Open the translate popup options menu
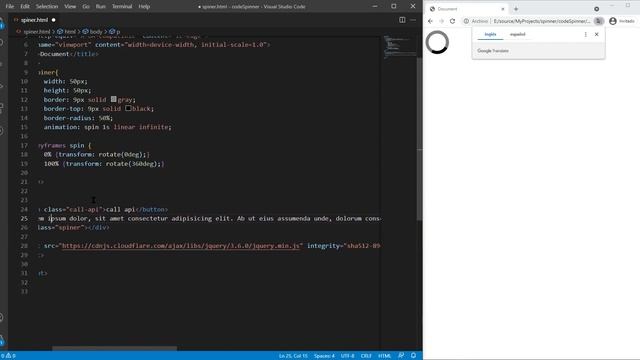Image resolution: width=640 pixels, height=360 pixels. coord(585,34)
